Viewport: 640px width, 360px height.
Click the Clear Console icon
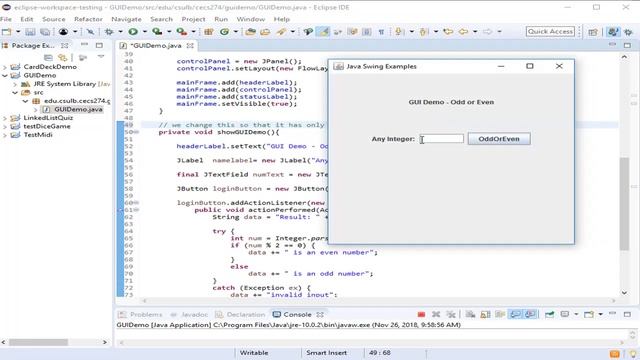coord(470,314)
